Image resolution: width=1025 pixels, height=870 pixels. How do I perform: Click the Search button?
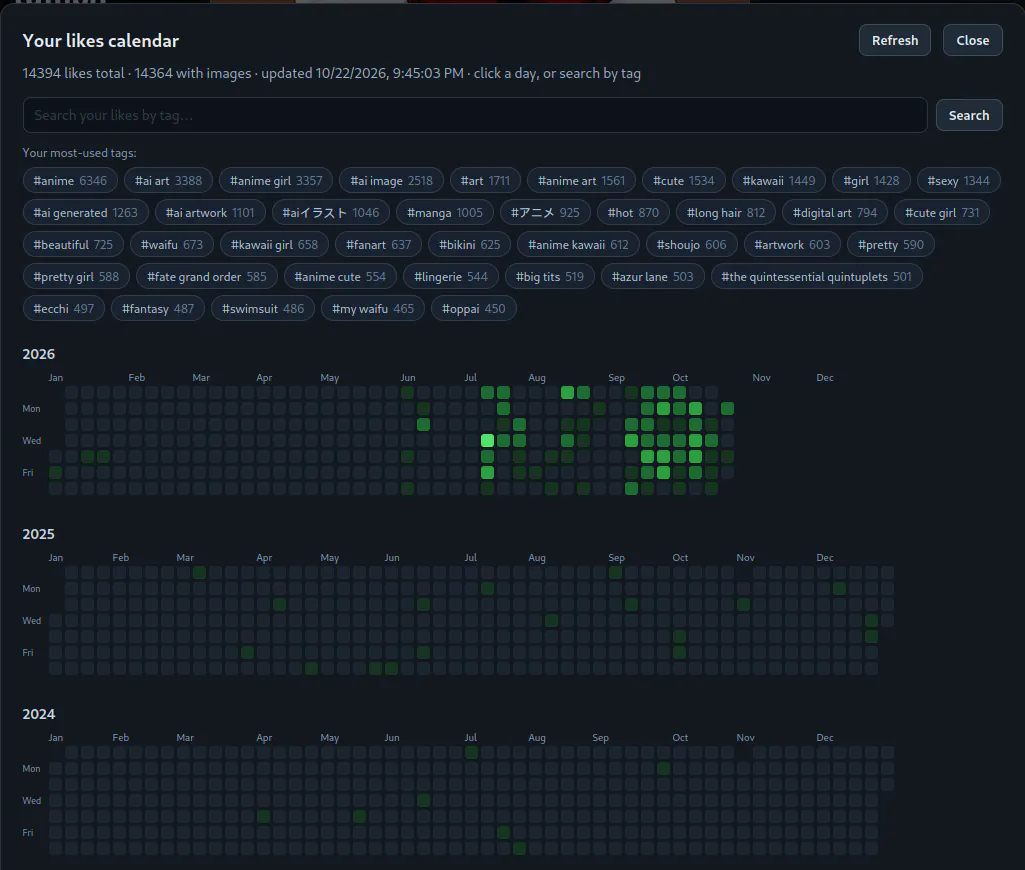(969, 116)
